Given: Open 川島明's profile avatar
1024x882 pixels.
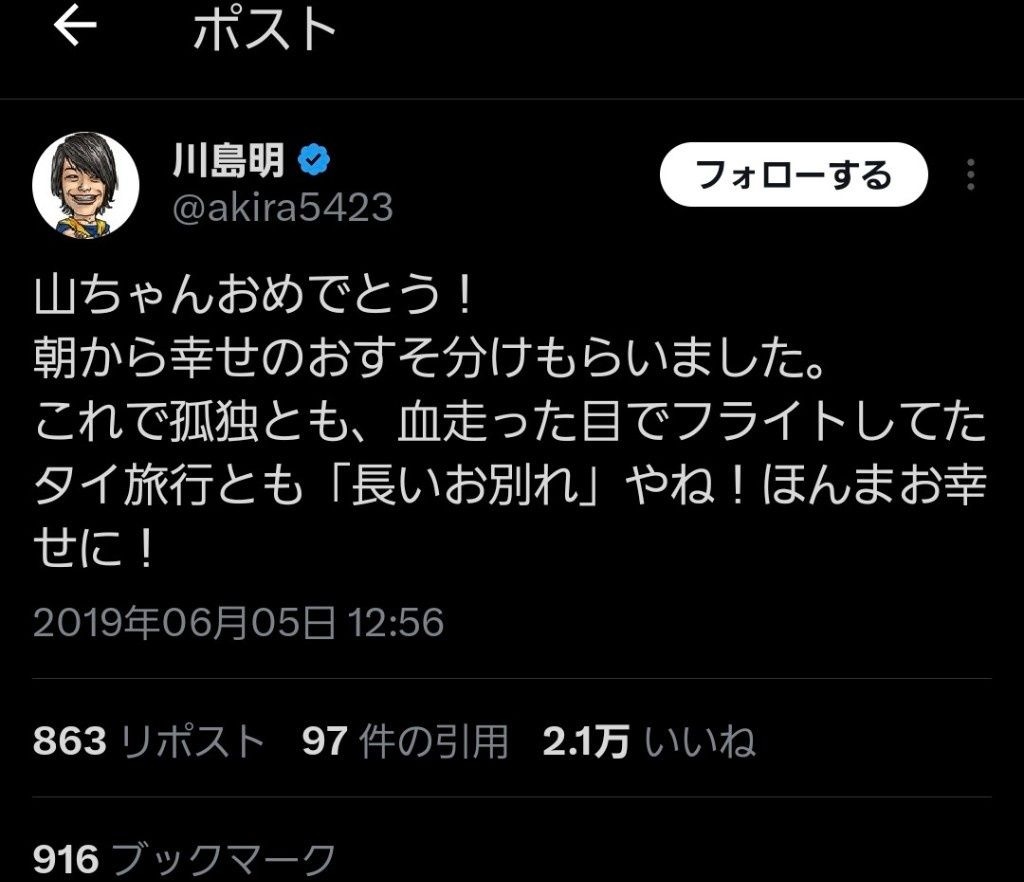Looking at the screenshot, I should [86, 185].
